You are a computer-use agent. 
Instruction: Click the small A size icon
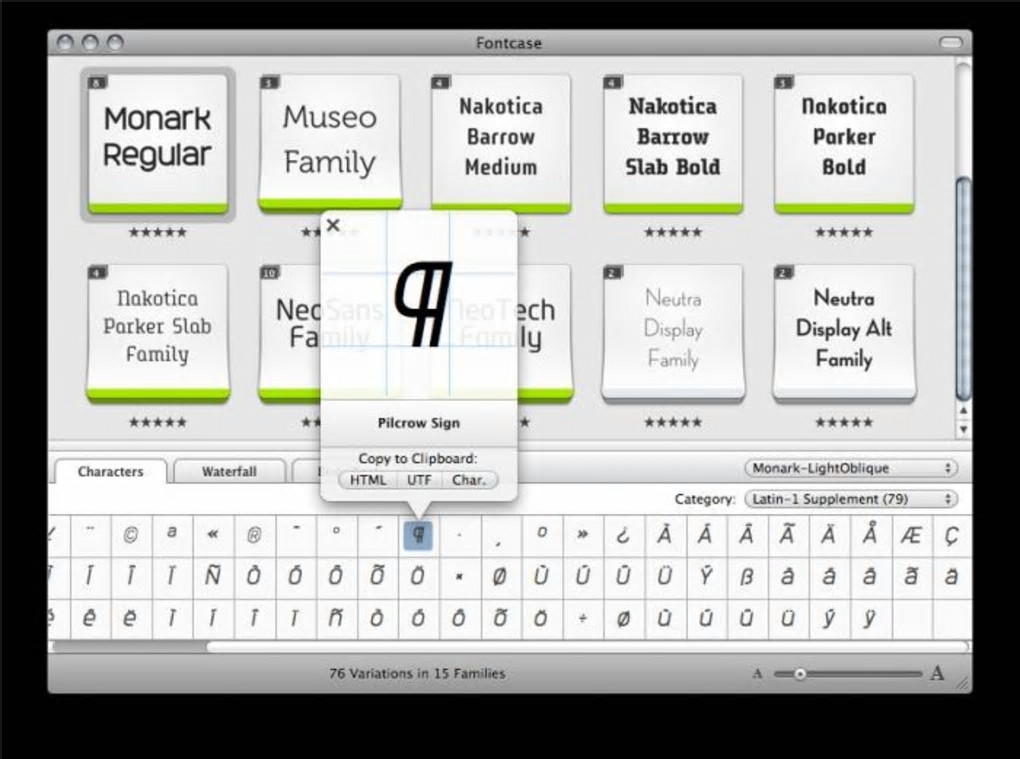pos(757,674)
